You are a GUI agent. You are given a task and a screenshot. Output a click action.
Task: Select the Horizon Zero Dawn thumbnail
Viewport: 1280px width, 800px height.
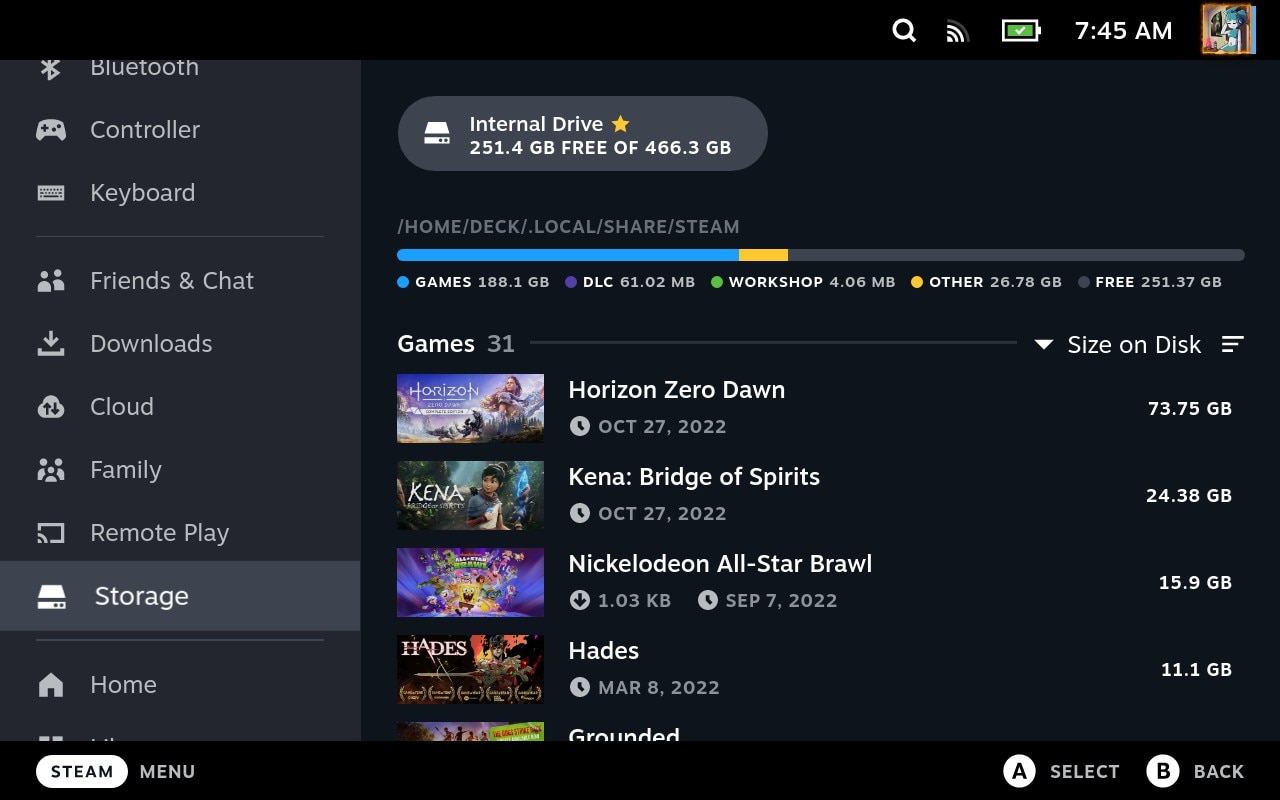470,408
